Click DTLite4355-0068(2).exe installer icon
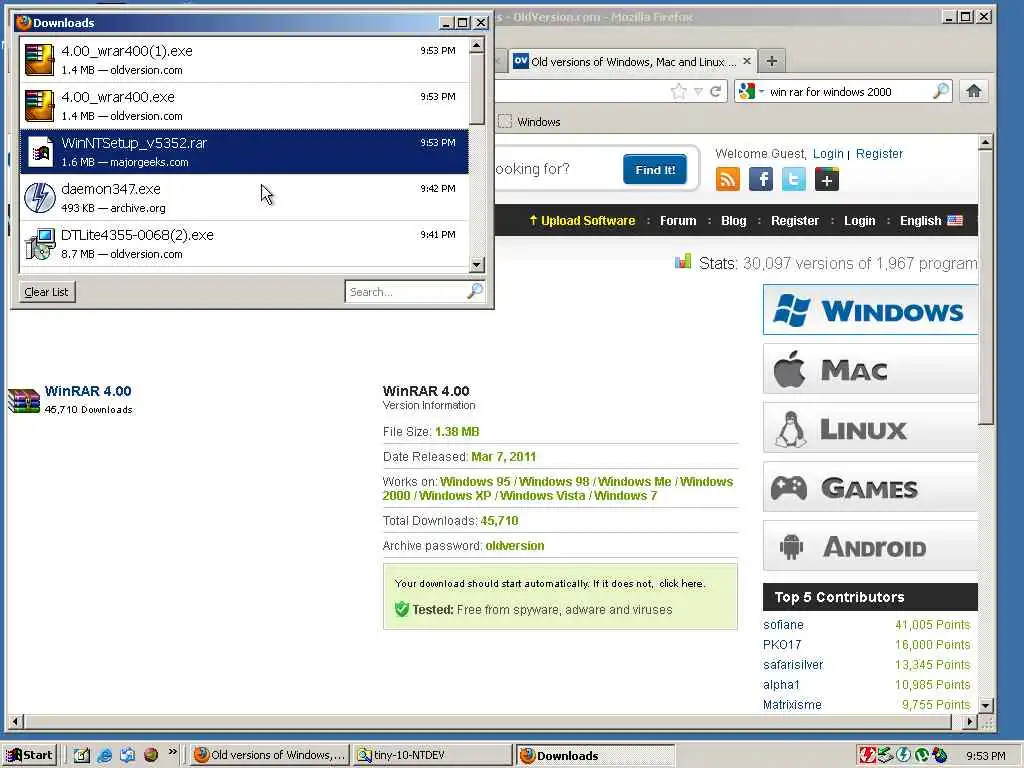The width and height of the screenshot is (1024, 768). [40, 244]
